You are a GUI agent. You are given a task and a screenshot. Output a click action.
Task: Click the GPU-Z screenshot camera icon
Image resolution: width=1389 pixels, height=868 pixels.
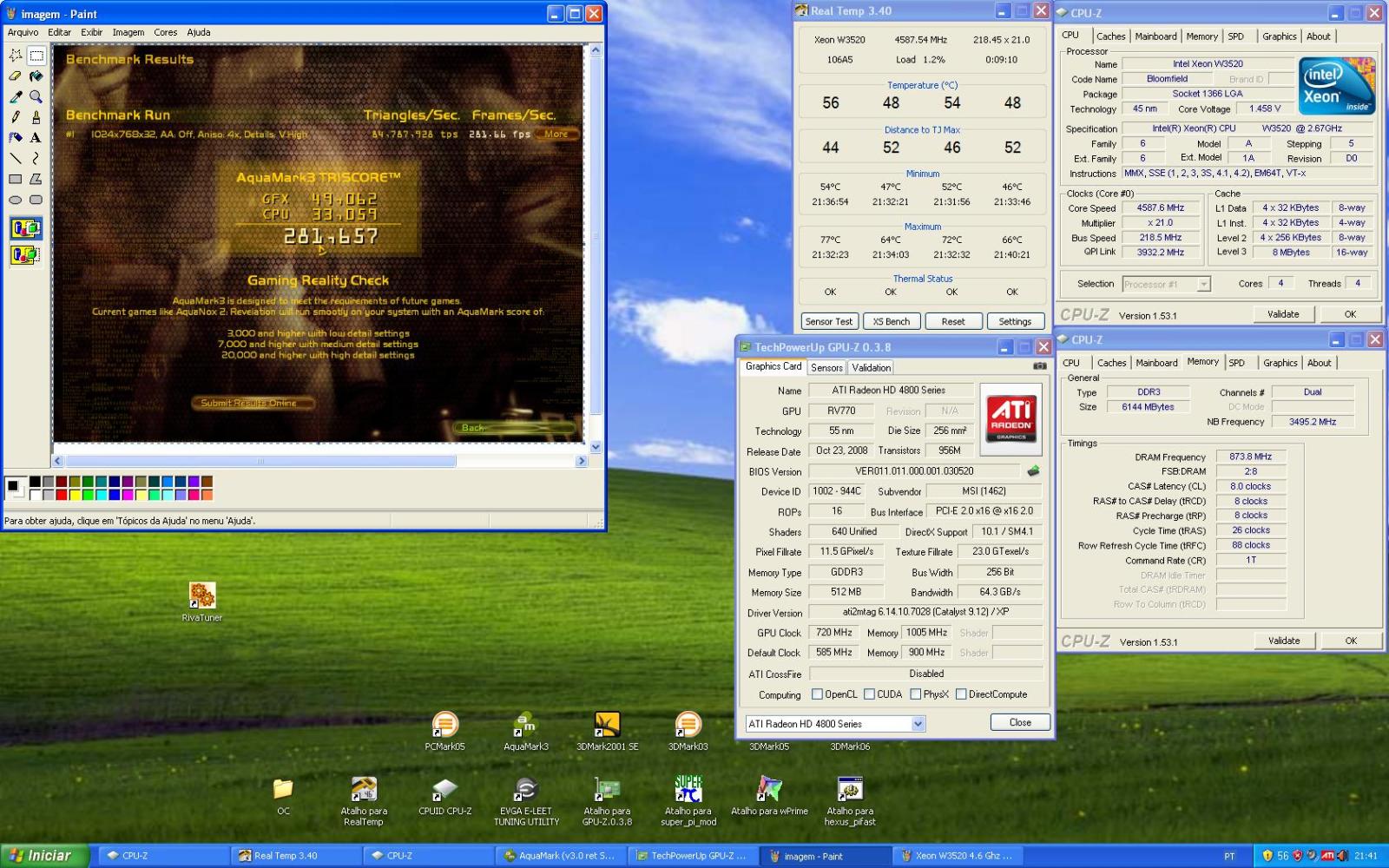click(1039, 366)
